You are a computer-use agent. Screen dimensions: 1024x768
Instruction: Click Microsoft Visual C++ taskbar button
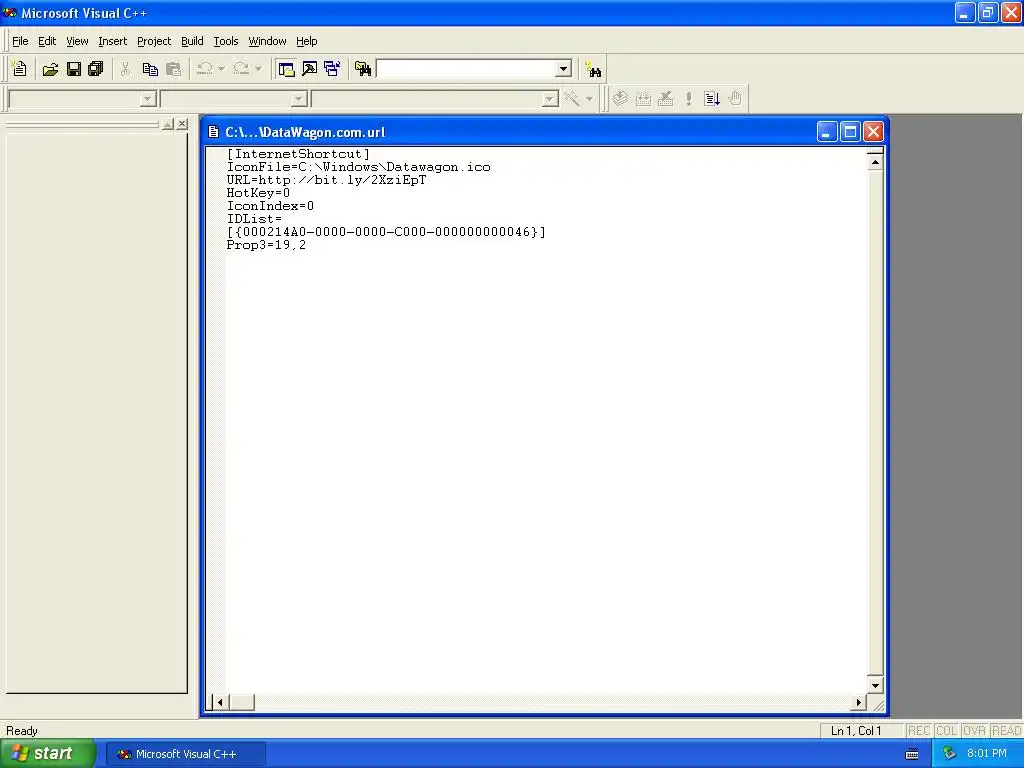pyautogui.click(x=185, y=754)
